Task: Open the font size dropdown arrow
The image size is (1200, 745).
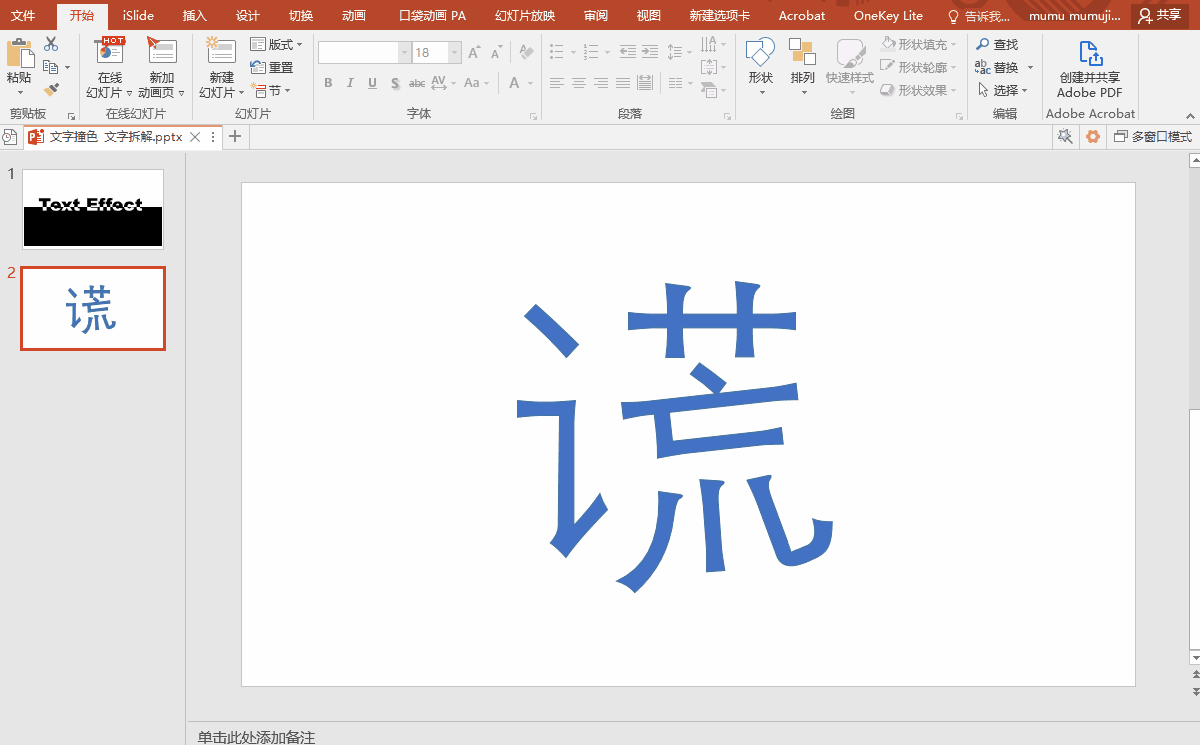Action: tap(455, 52)
